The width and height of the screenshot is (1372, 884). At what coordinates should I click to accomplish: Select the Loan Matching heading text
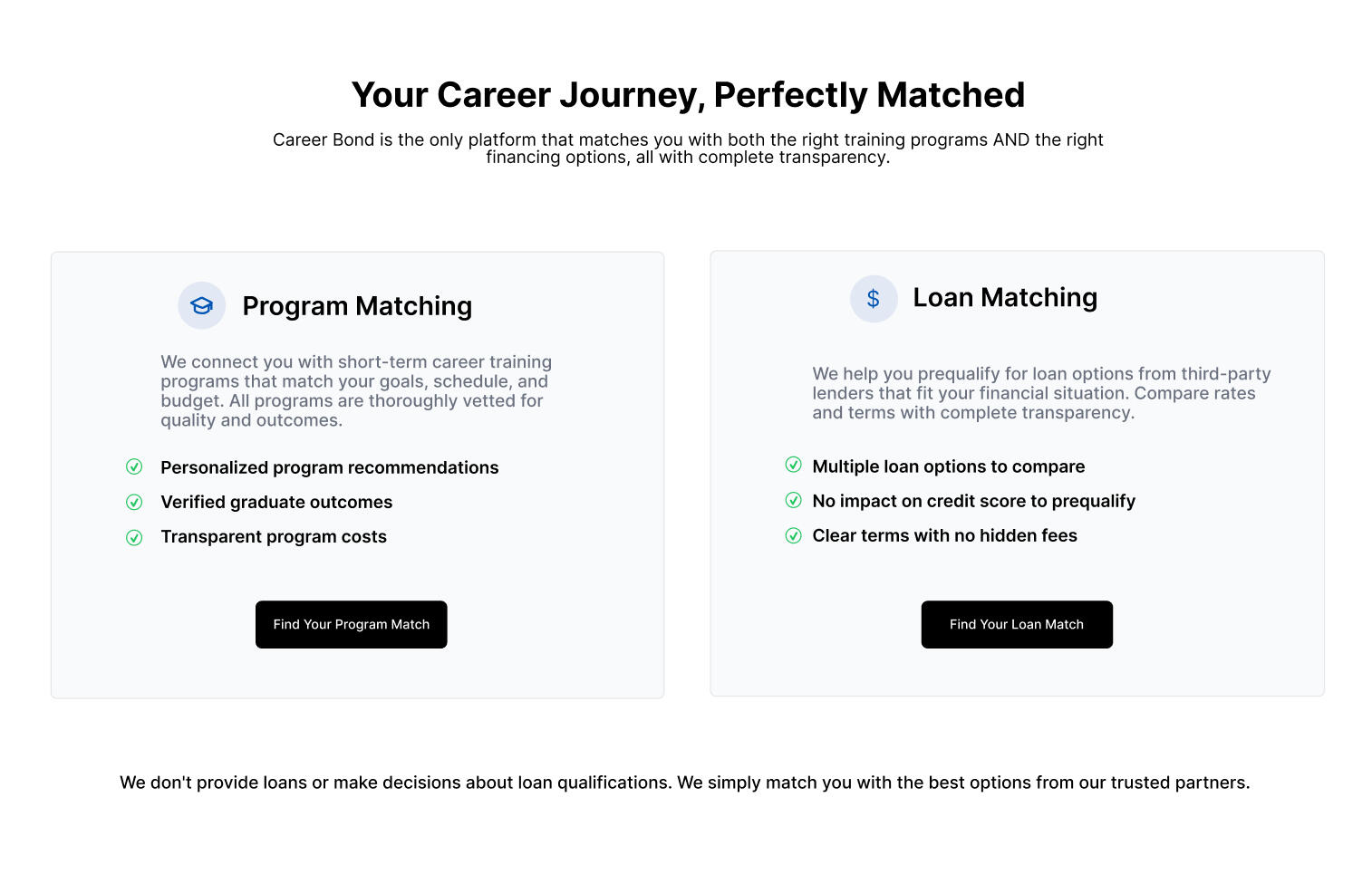pos(1005,298)
